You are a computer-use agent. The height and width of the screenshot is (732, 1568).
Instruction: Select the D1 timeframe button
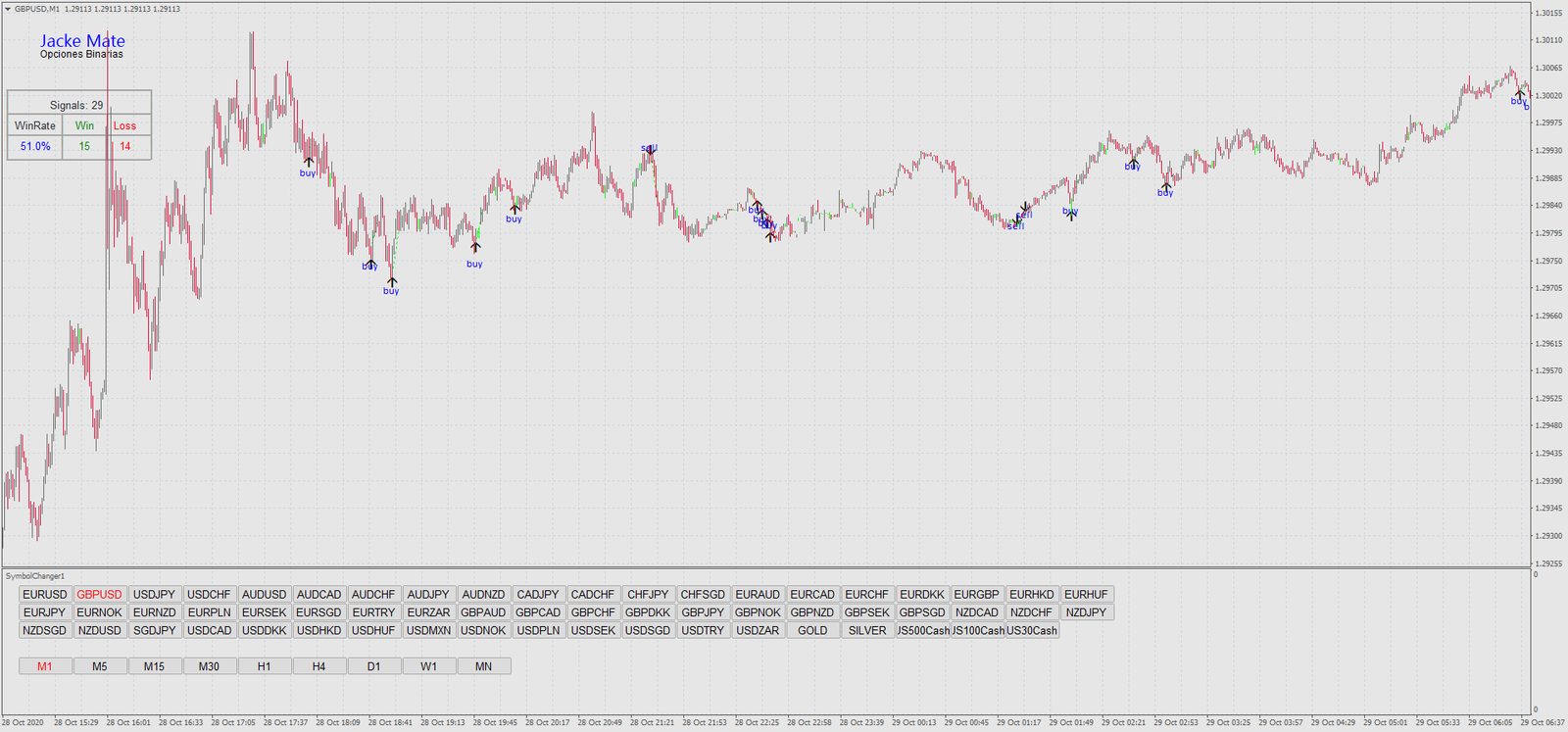(373, 666)
